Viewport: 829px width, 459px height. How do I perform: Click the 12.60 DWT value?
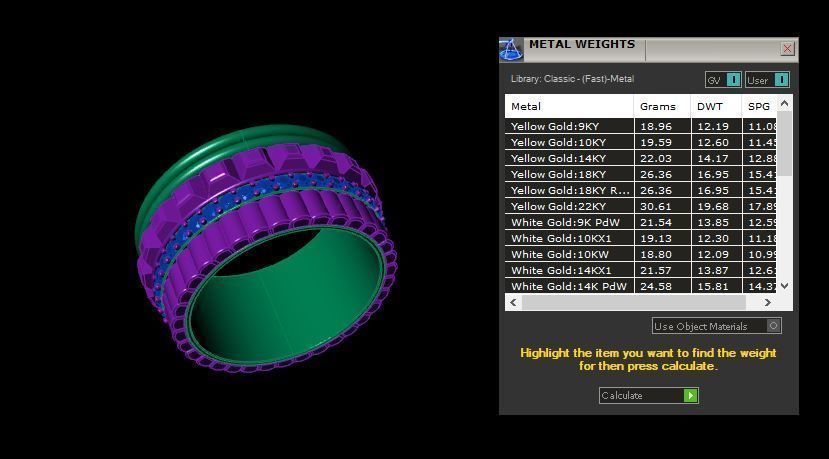[x=713, y=142]
